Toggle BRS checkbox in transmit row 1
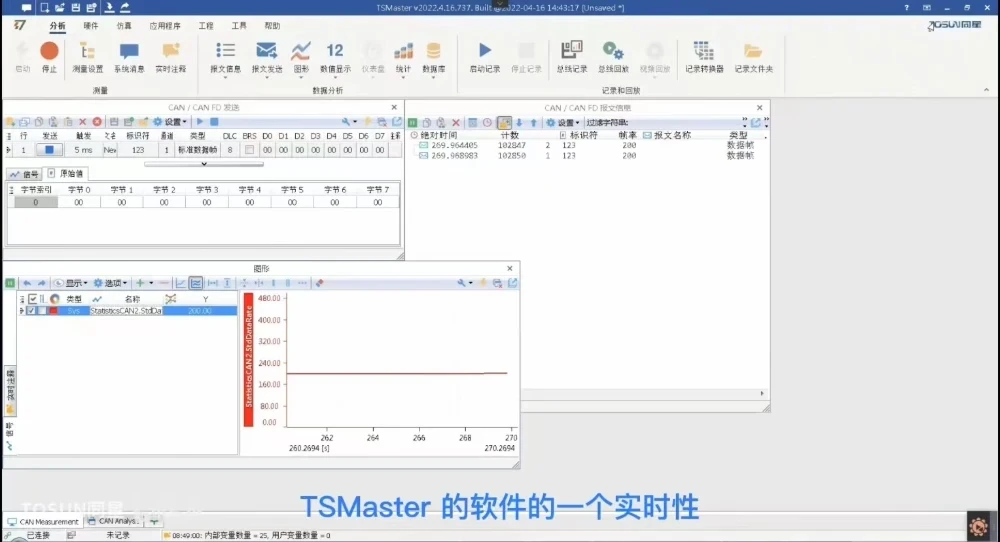 [x=249, y=150]
